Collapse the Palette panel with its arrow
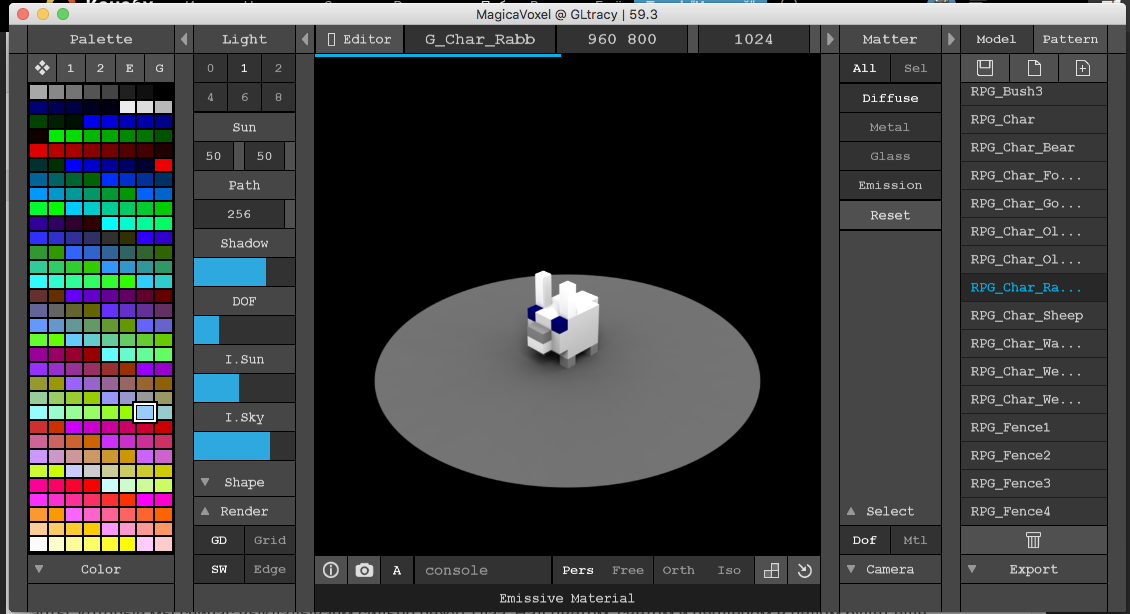Image resolution: width=1130 pixels, height=614 pixels. (184, 39)
